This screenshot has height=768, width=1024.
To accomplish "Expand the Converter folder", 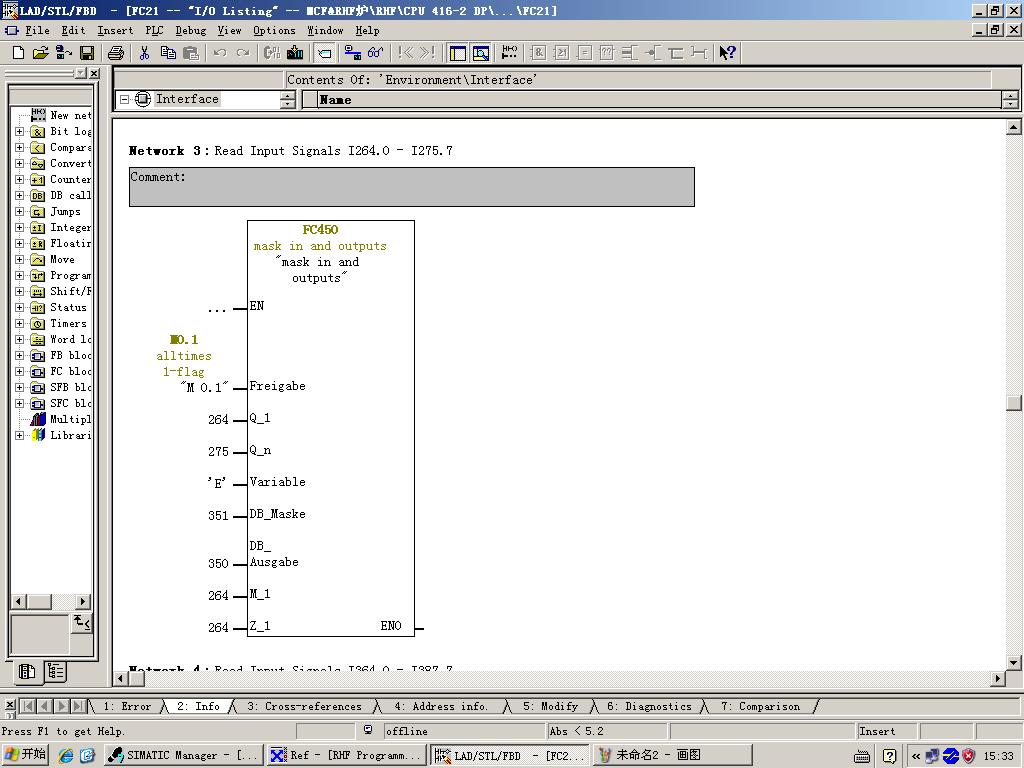I will click(x=20, y=163).
